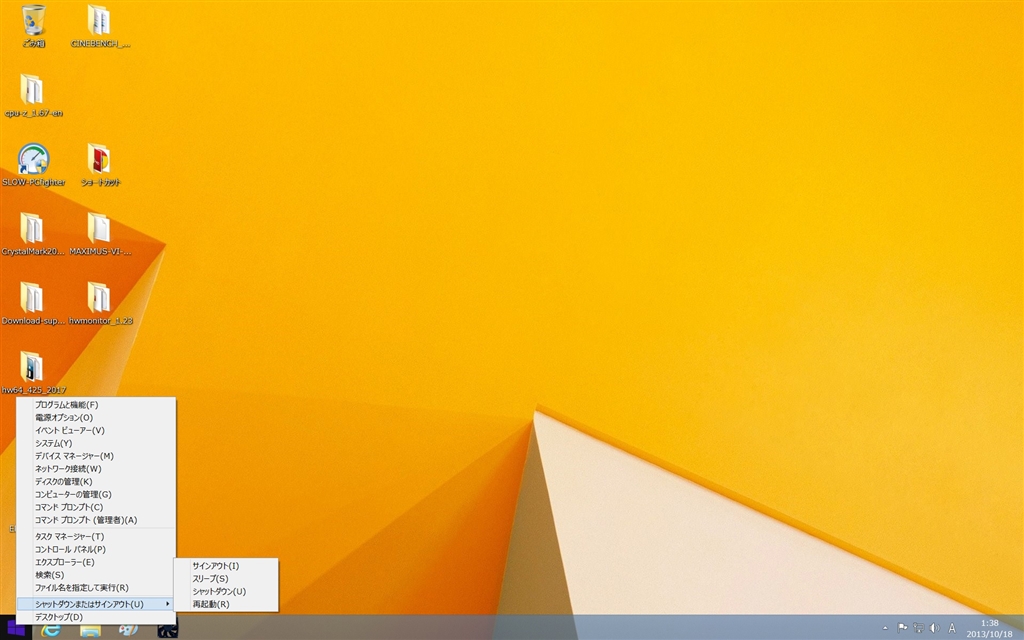
Task: Select シャットダウン(U) in the submenu
Action: tap(226, 592)
